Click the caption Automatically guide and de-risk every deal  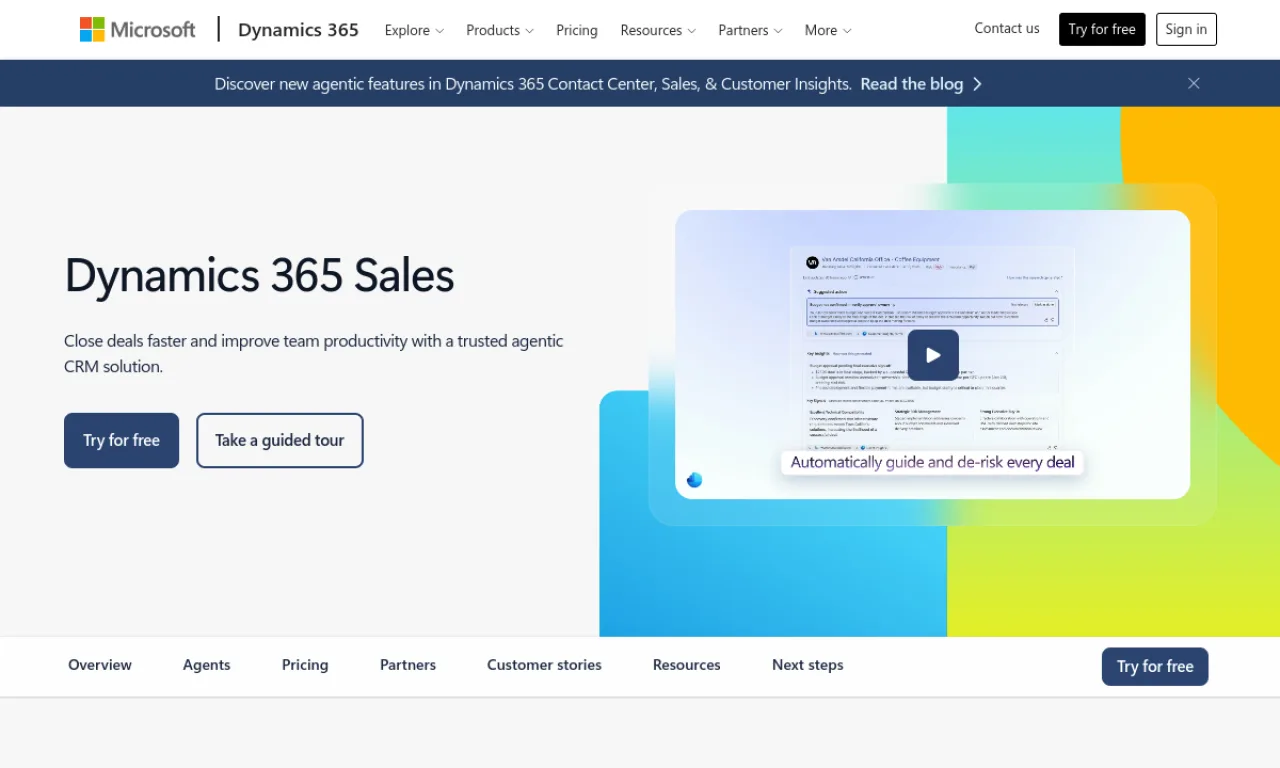point(932,462)
